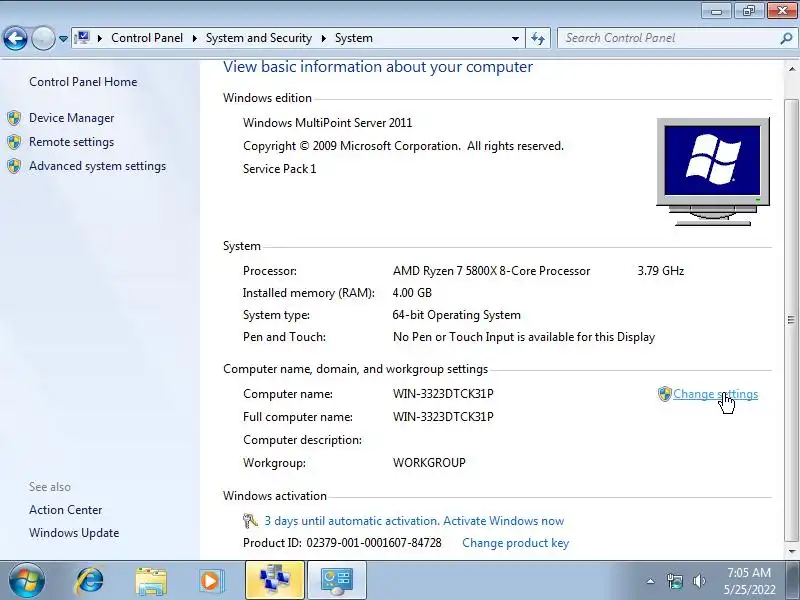Launch Internet Explorer from taskbar
Image resolution: width=800 pixels, height=600 pixels.
click(x=90, y=581)
